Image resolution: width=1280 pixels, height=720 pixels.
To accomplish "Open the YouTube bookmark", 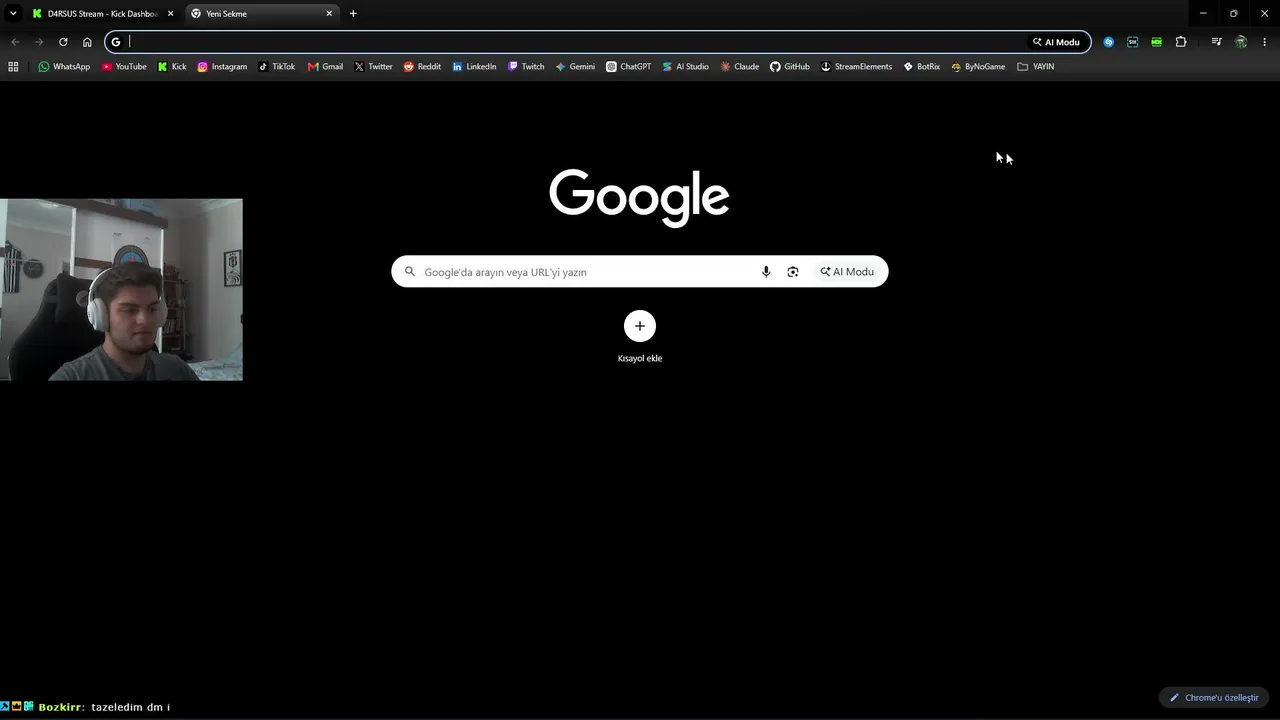I will [124, 67].
